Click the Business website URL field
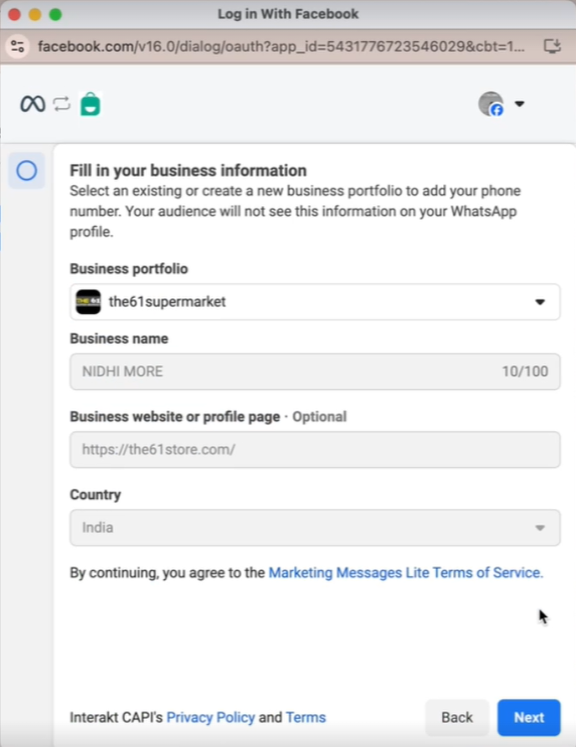Viewport: 576px width, 747px height. pyautogui.click(x=315, y=449)
